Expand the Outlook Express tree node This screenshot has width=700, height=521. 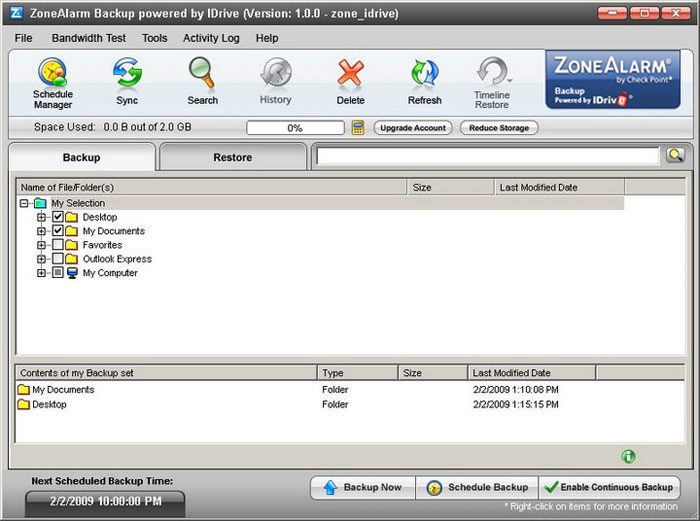coord(41,259)
